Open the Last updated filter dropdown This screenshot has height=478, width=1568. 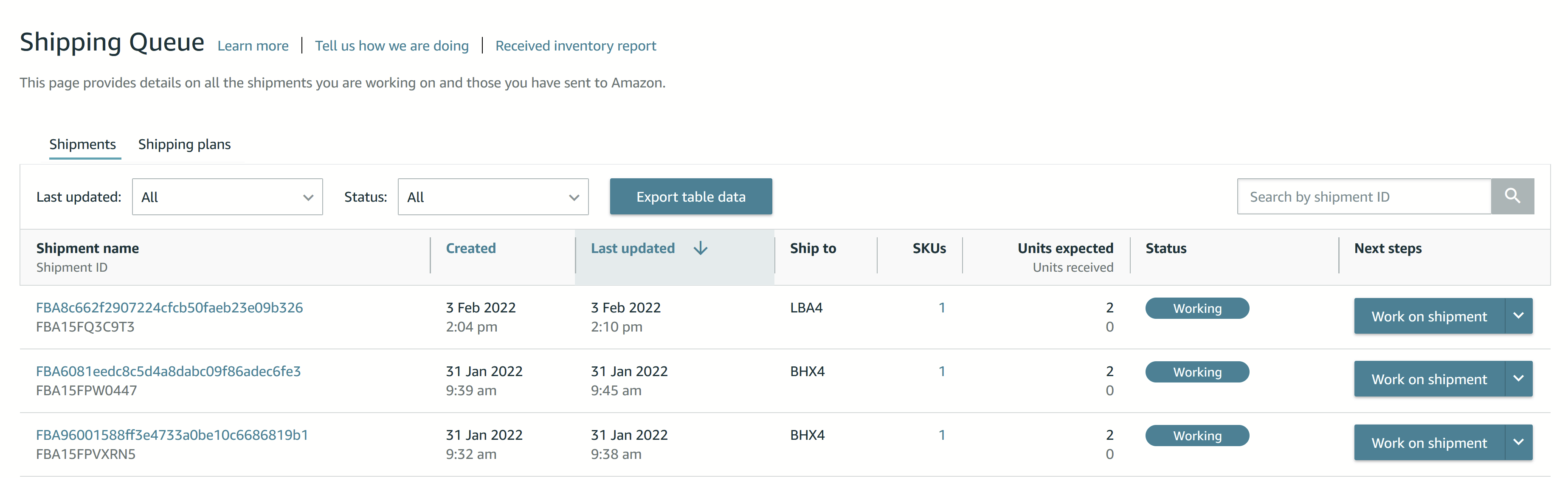(227, 197)
